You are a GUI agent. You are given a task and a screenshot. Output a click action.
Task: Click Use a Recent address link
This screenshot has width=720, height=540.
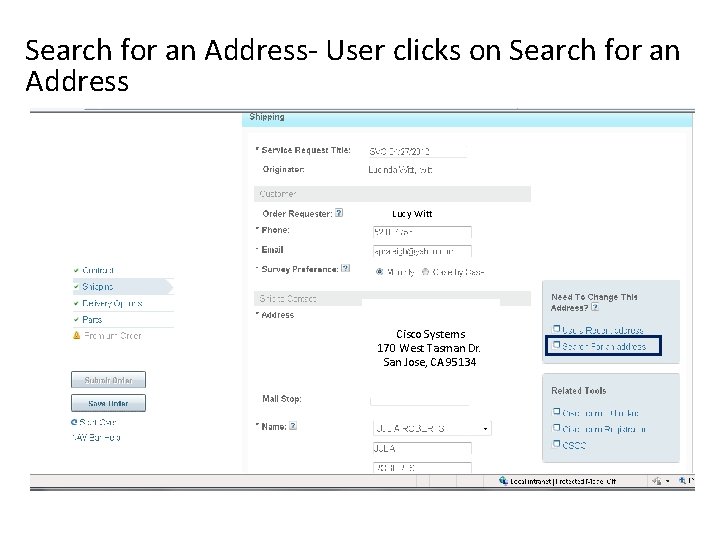coord(602,330)
